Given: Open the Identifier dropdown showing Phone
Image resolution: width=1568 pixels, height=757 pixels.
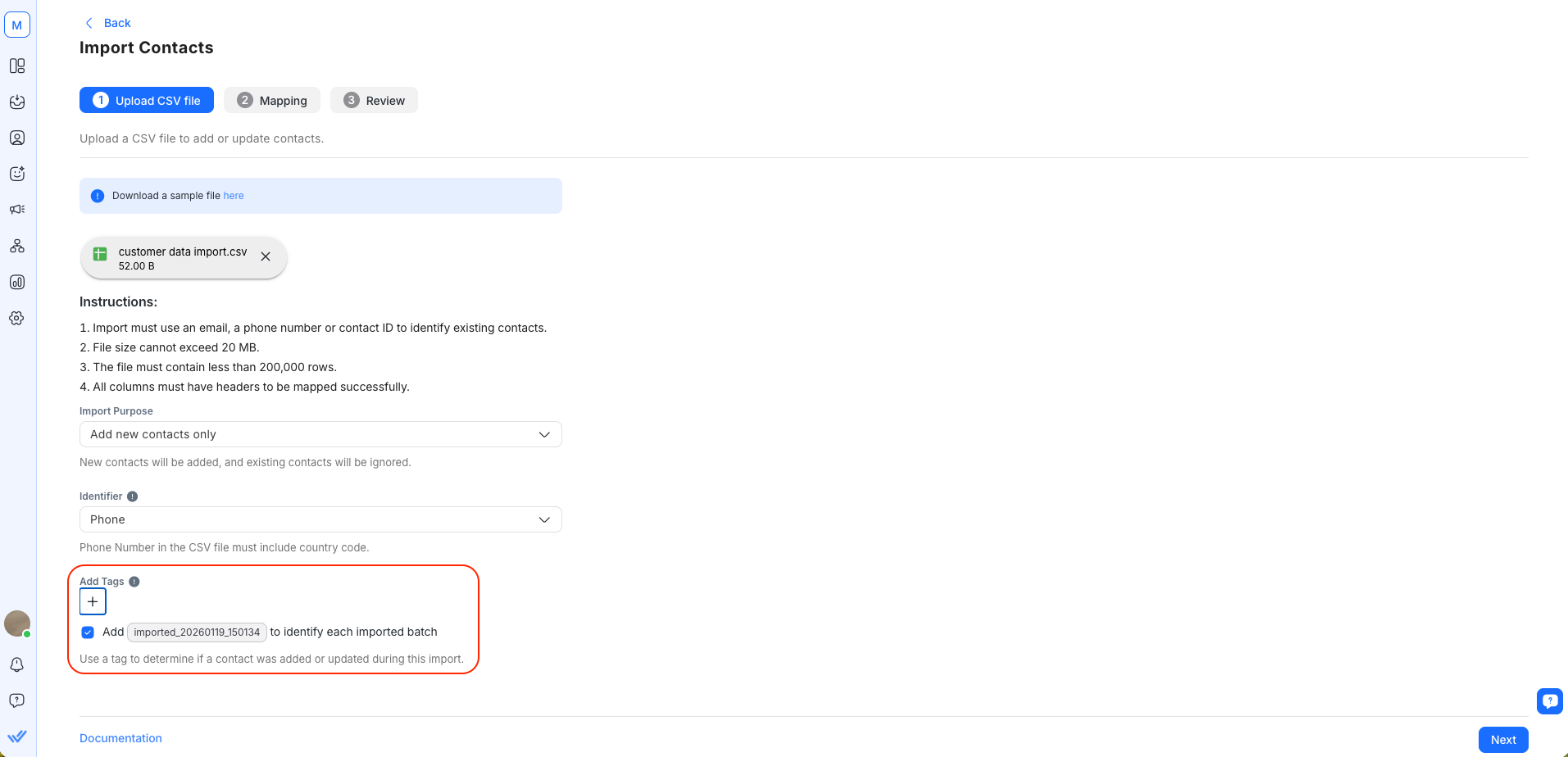Looking at the screenshot, I should coord(320,519).
